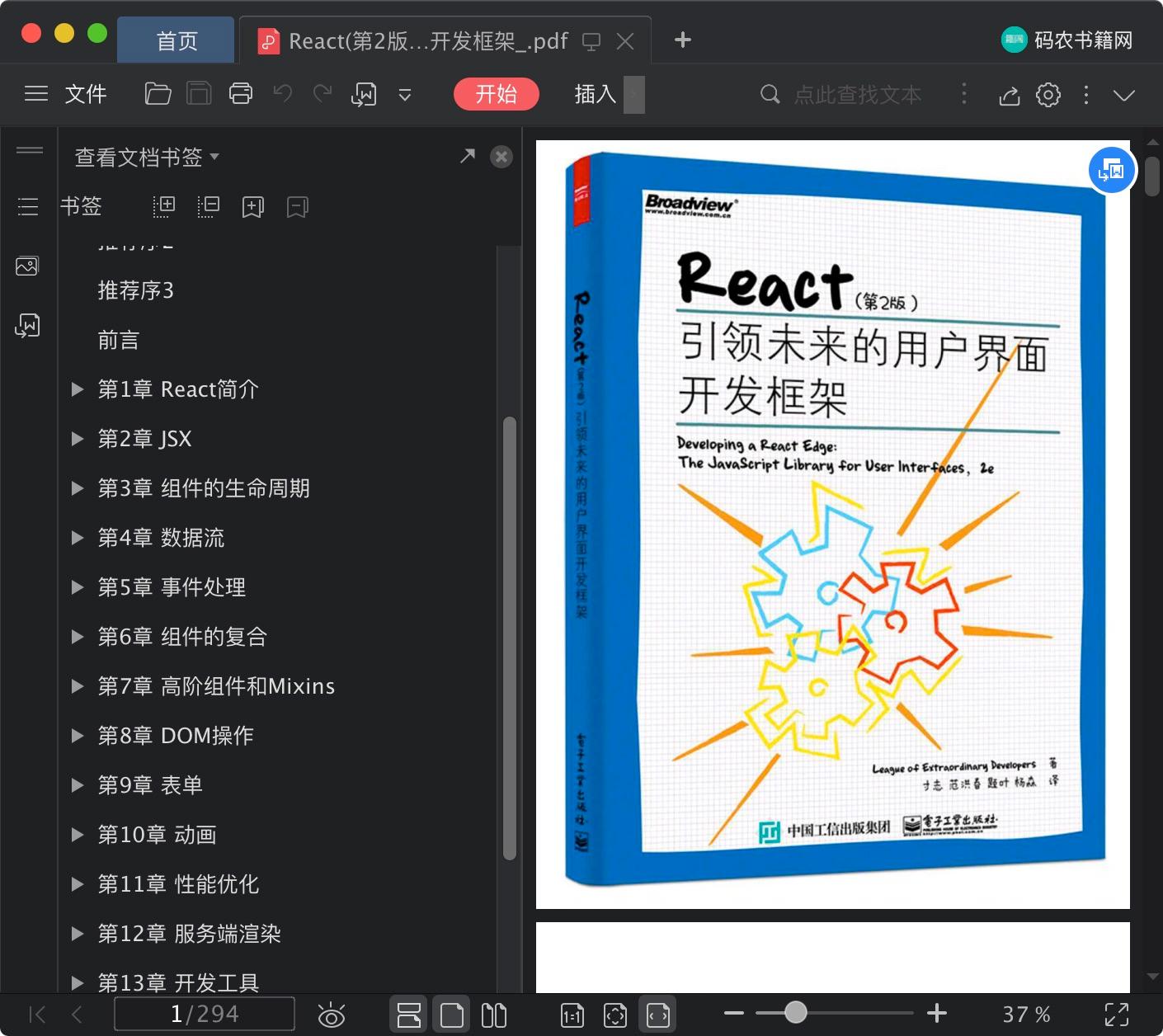Open settings gear icon in toolbar
The height and width of the screenshot is (1036, 1163).
click(x=1048, y=95)
